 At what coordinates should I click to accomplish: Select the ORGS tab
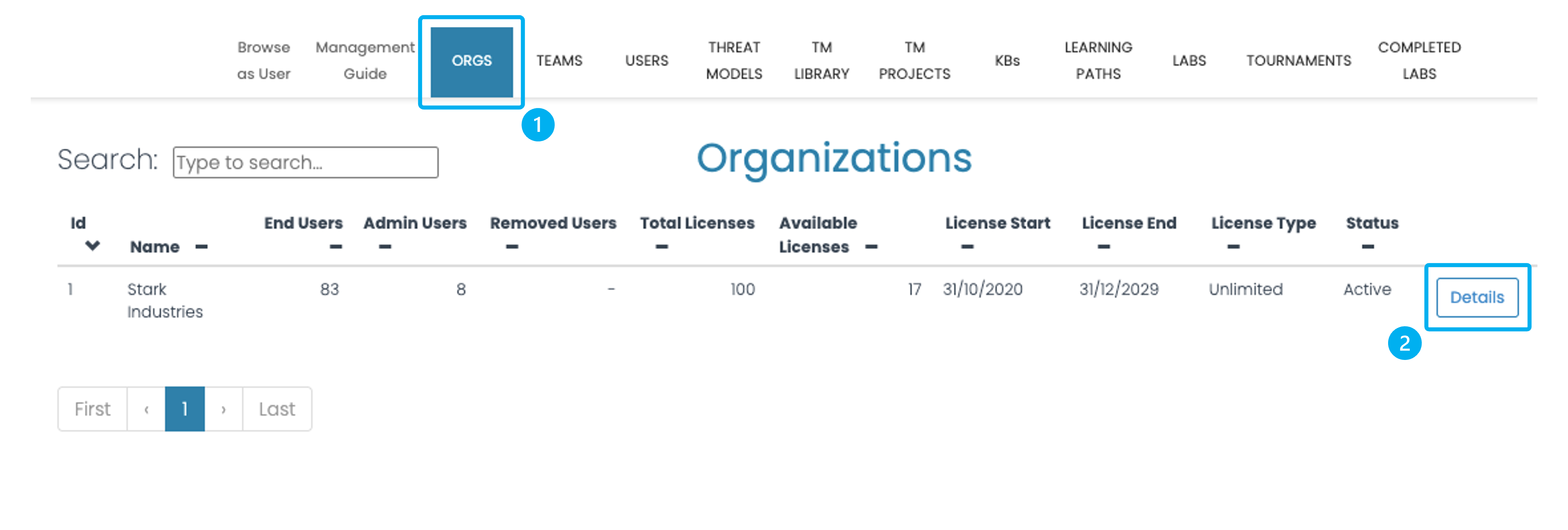(x=472, y=61)
